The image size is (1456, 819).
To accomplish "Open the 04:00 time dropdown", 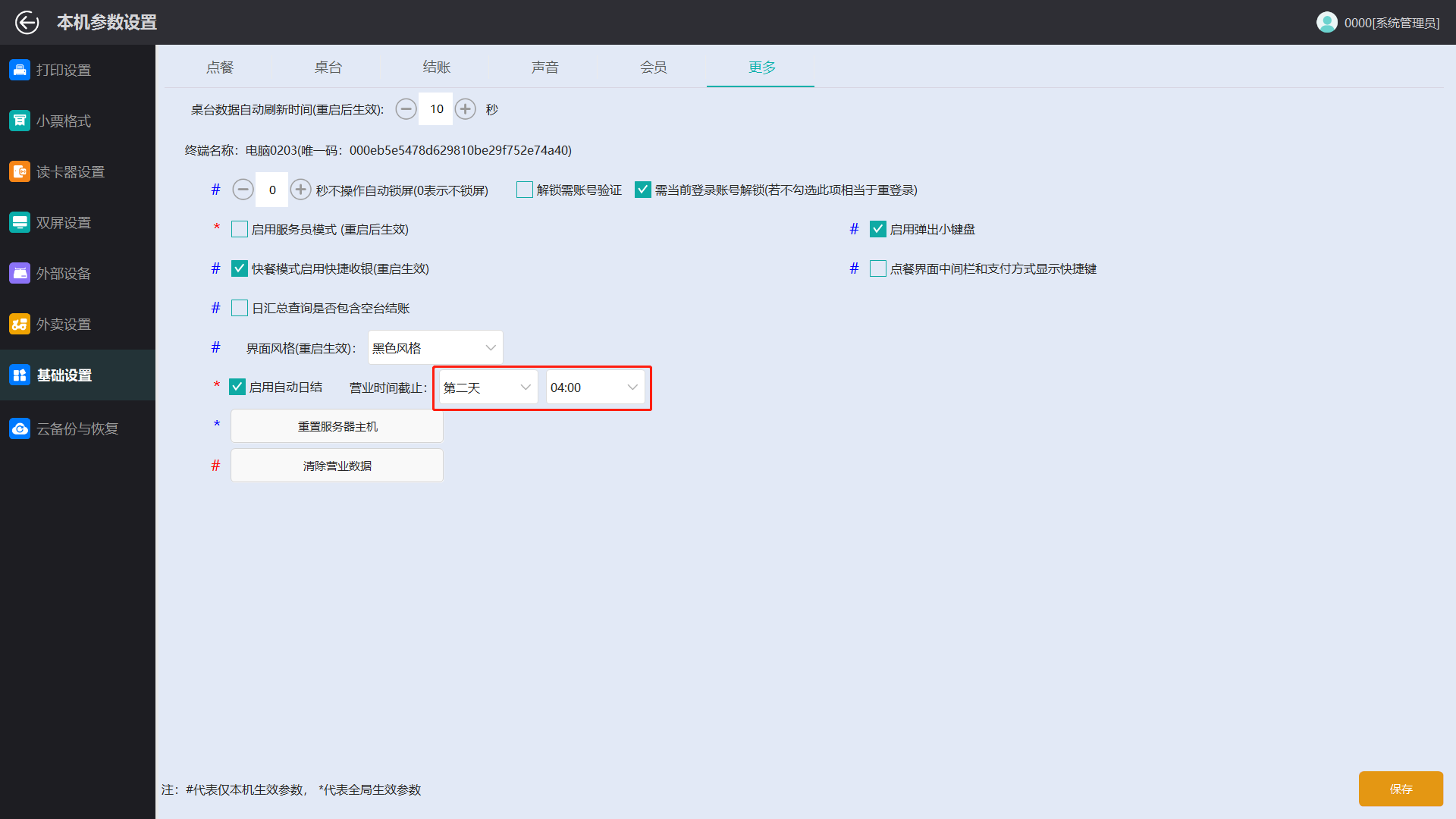I will click(x=595, y=388).
